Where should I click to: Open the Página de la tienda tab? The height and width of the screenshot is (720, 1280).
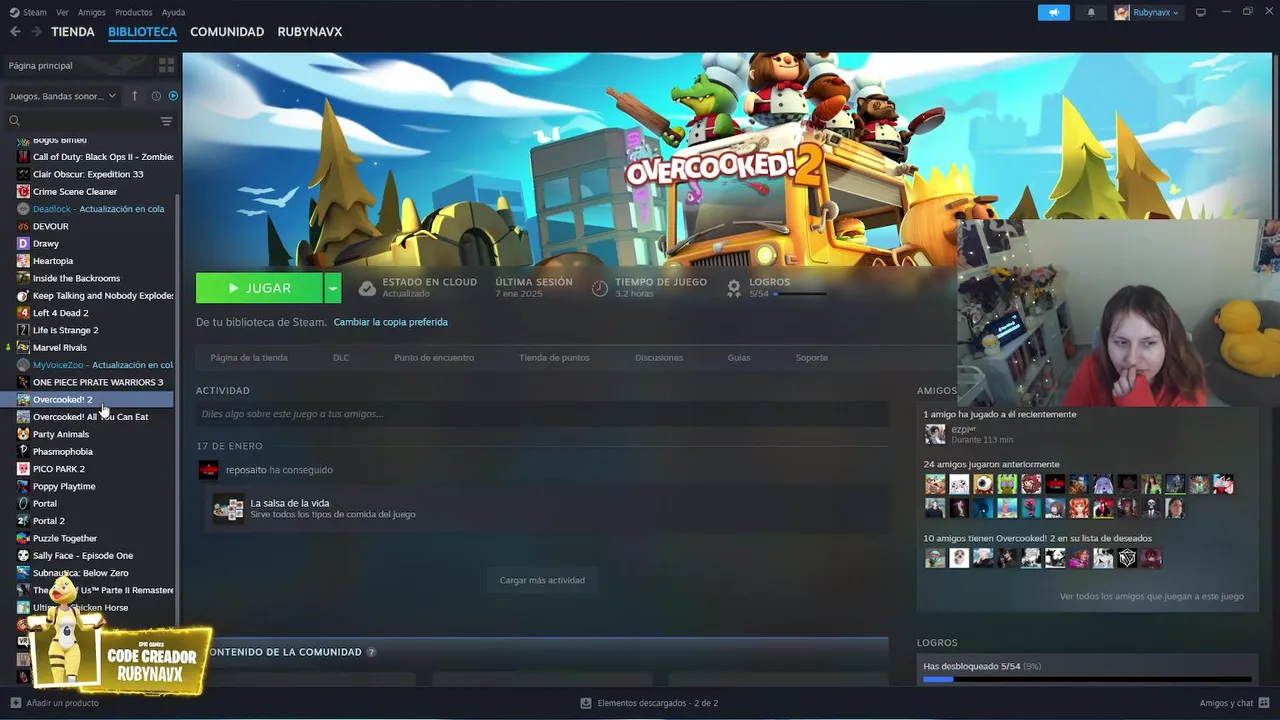coord(249,357)
